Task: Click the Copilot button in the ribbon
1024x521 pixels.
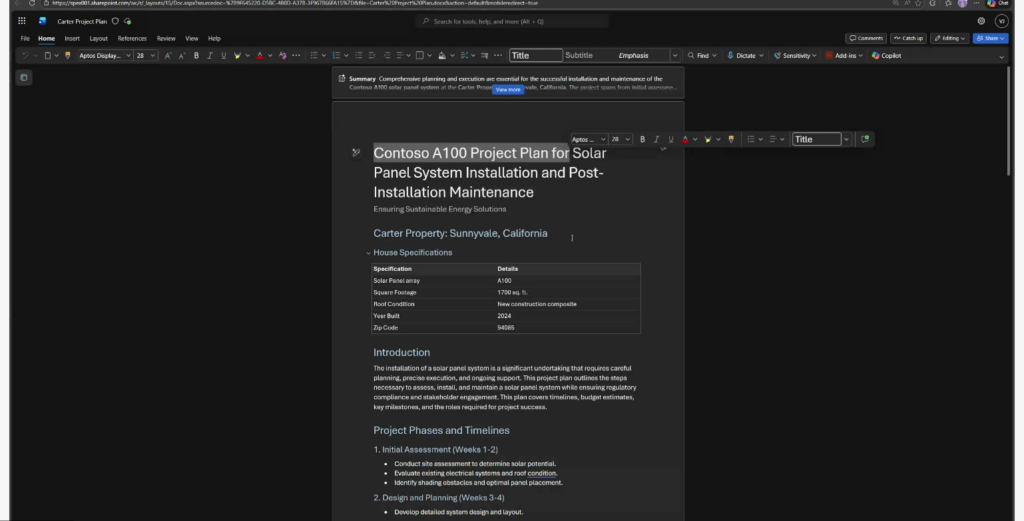Action: [x=886, y=56]
